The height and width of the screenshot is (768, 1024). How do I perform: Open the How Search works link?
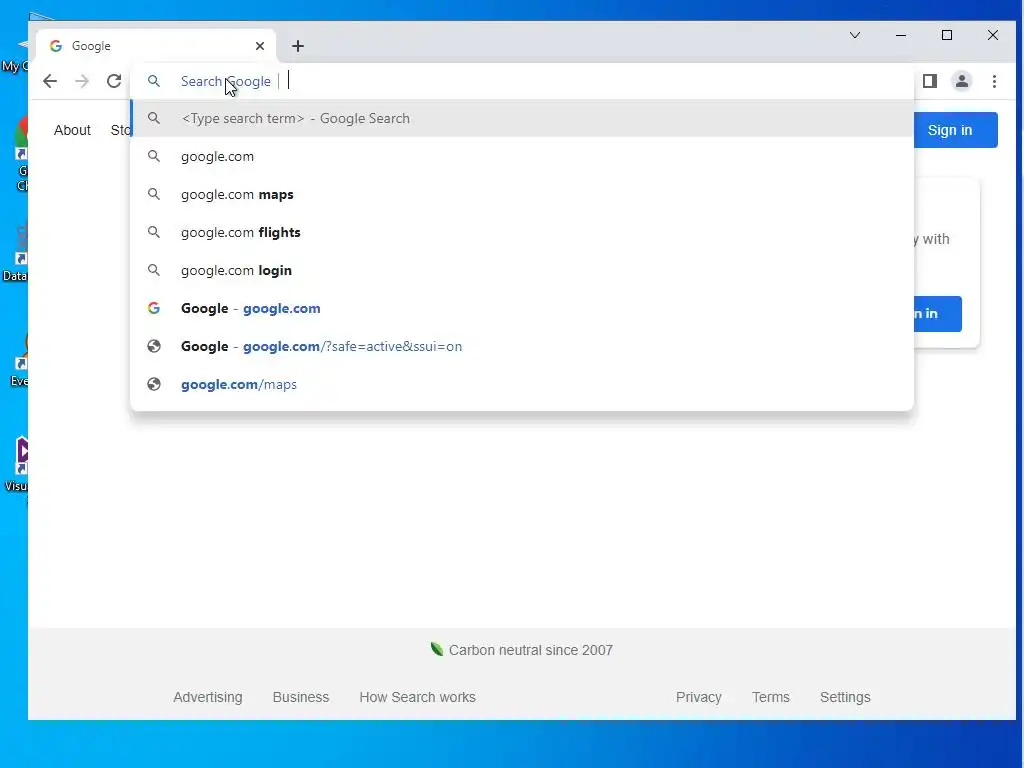coord(417,697)
